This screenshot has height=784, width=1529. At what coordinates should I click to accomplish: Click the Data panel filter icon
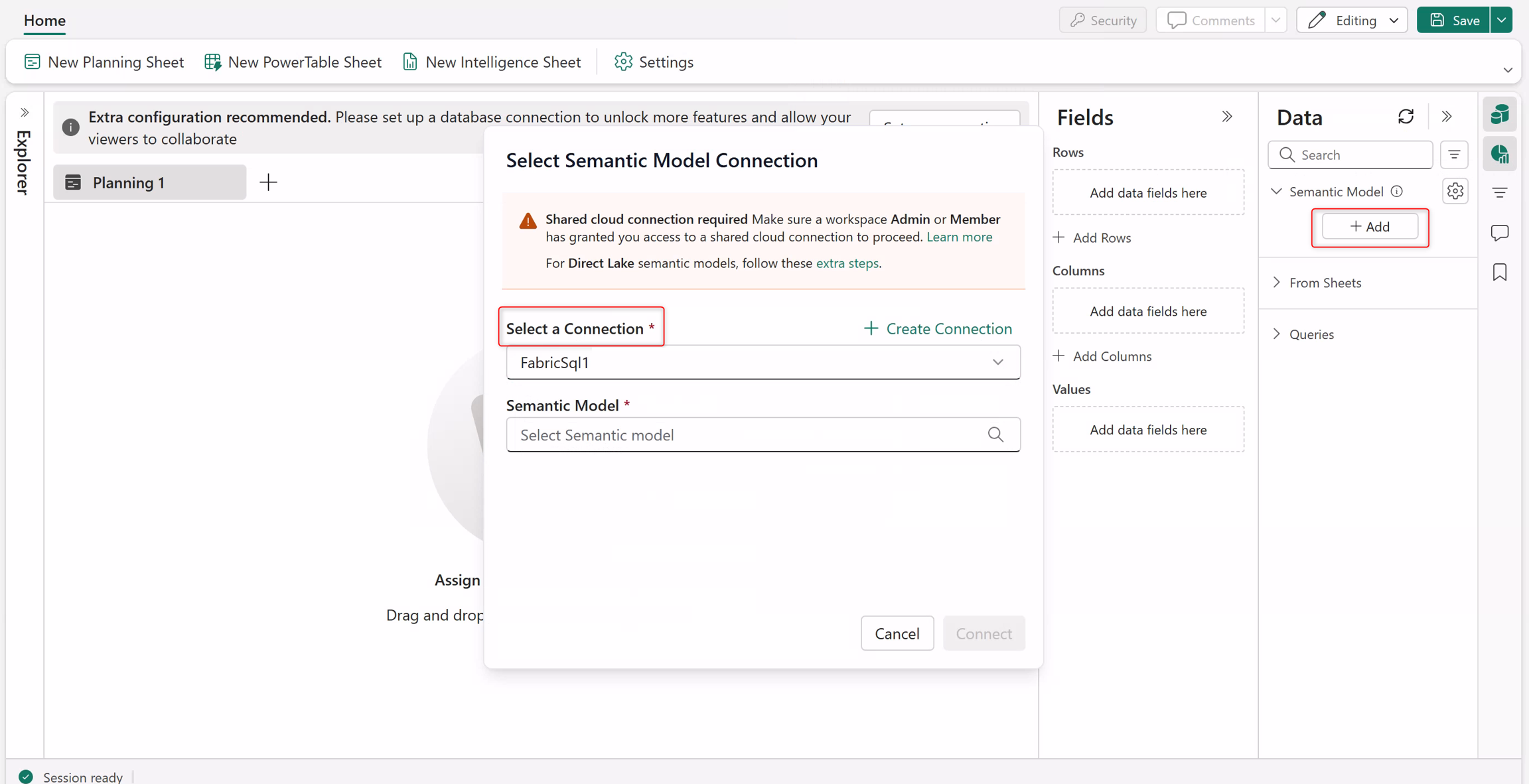pos(1454,155)
